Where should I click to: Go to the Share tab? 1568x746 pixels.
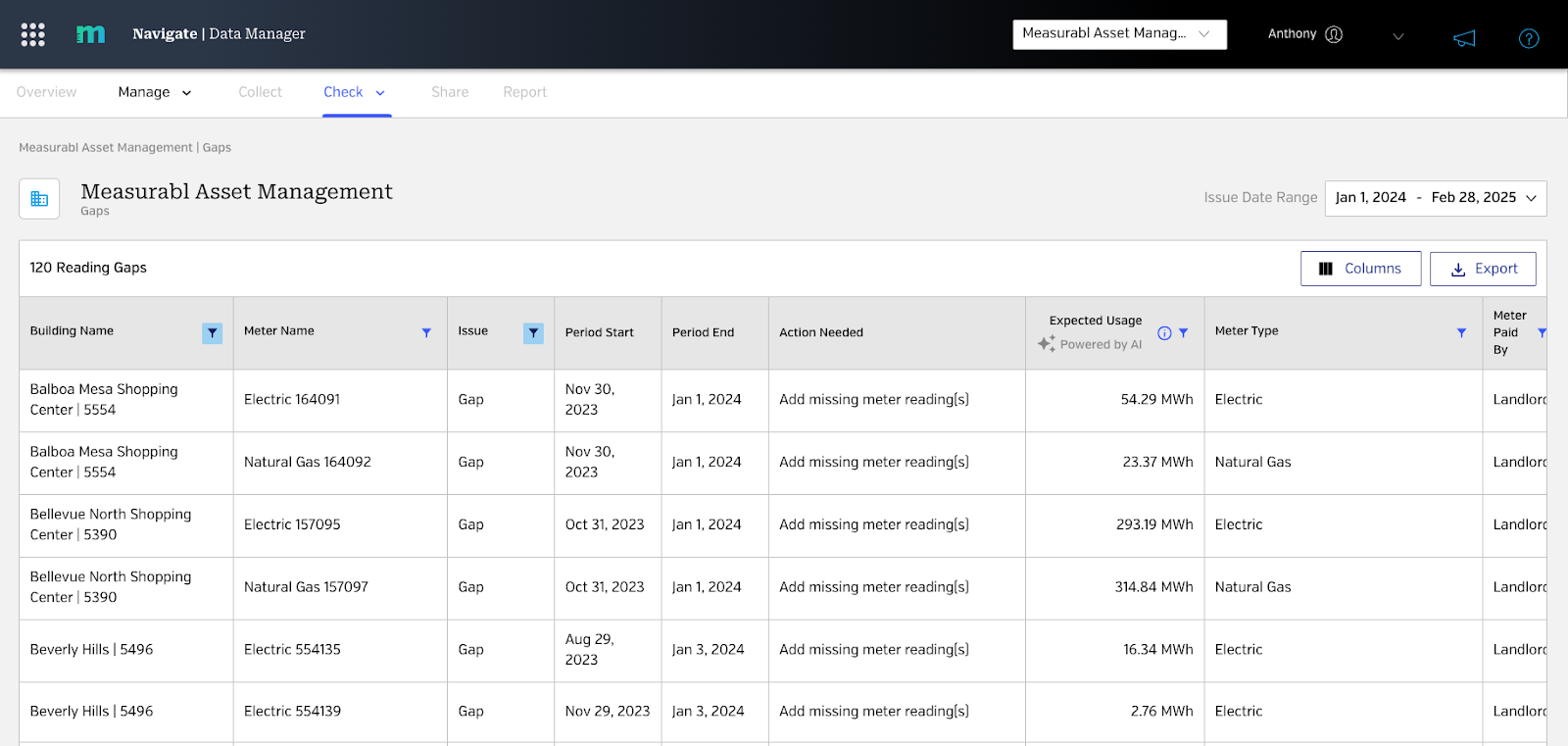[450, 92]
